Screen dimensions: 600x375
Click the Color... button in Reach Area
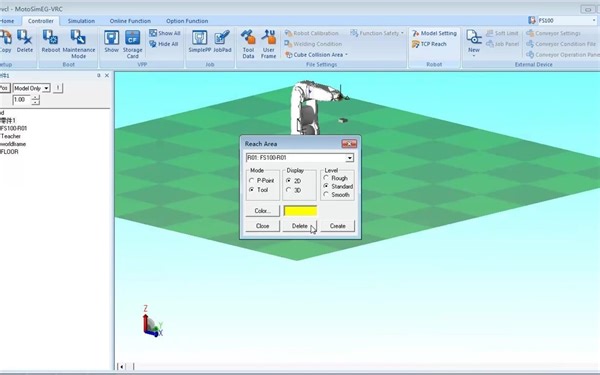(x=262, y=211)
